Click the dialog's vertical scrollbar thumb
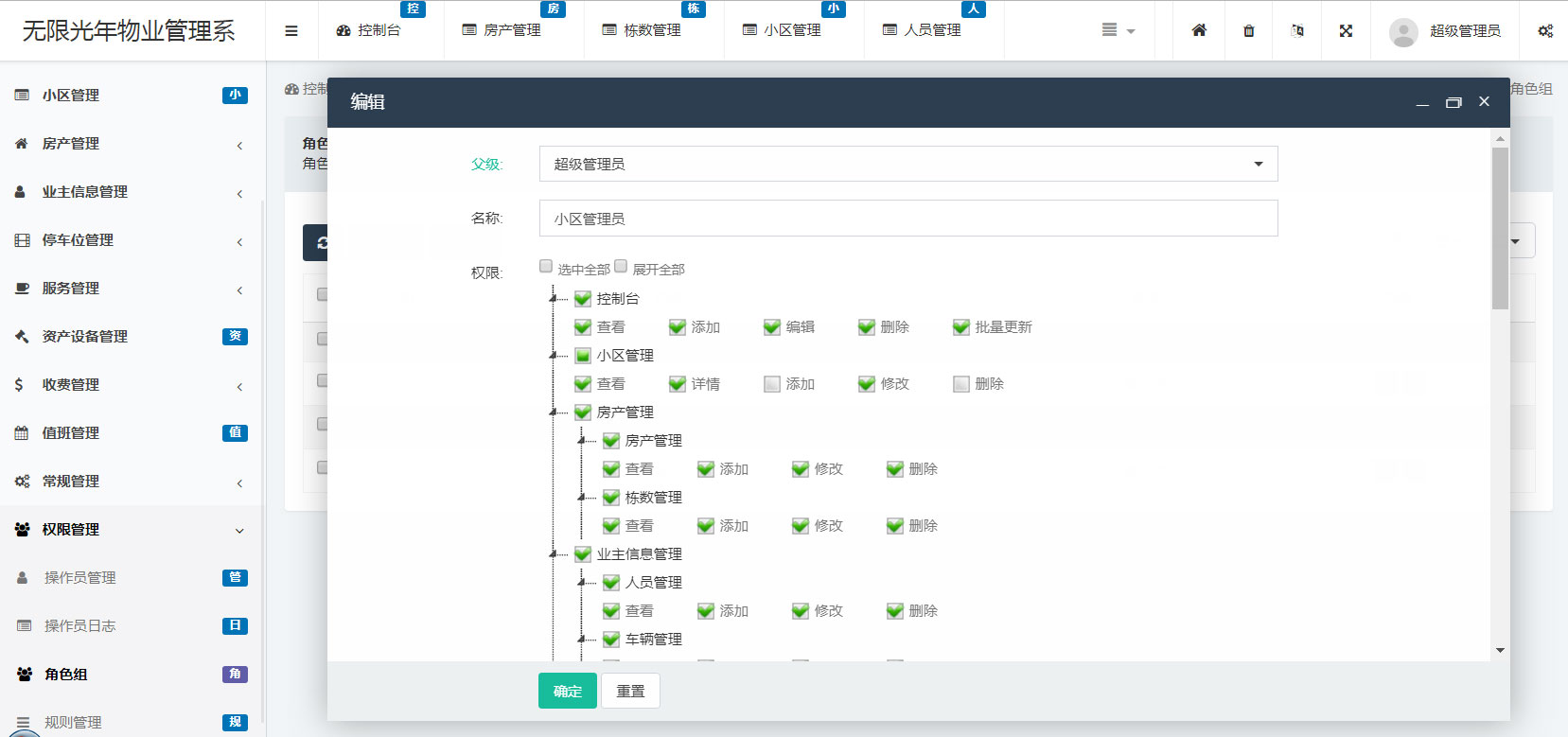The width and height of the screenshot is (1568, 737). click(1500, 228)
